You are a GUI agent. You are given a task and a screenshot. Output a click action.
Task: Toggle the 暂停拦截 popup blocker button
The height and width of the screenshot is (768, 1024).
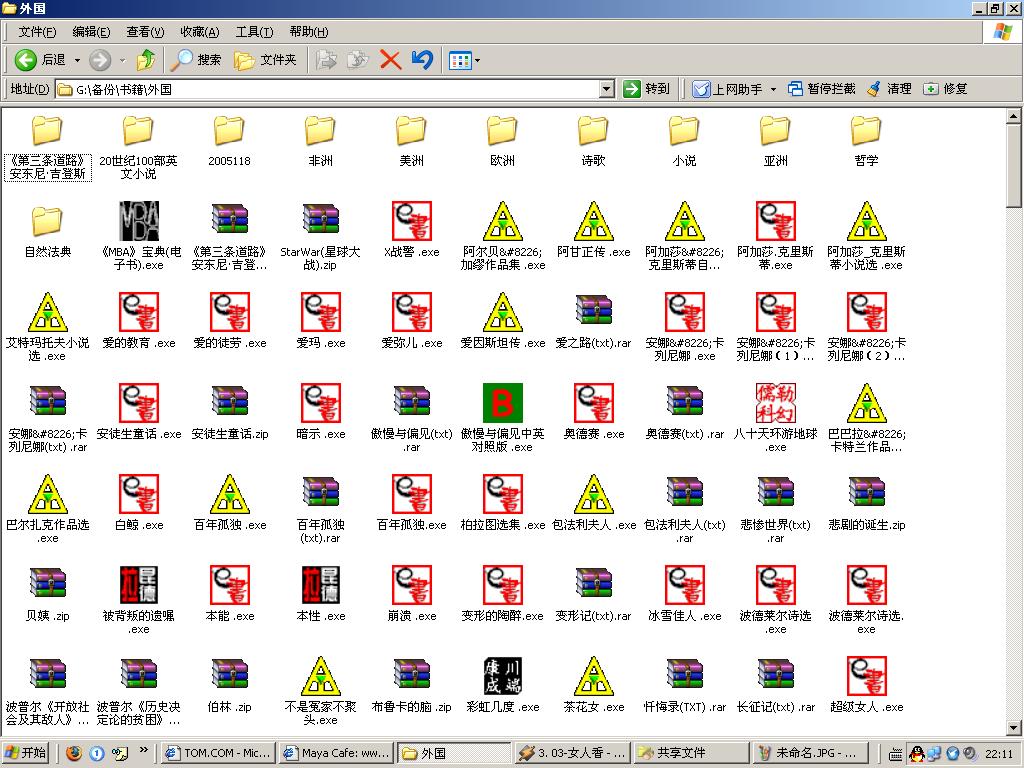click(821, 89)
